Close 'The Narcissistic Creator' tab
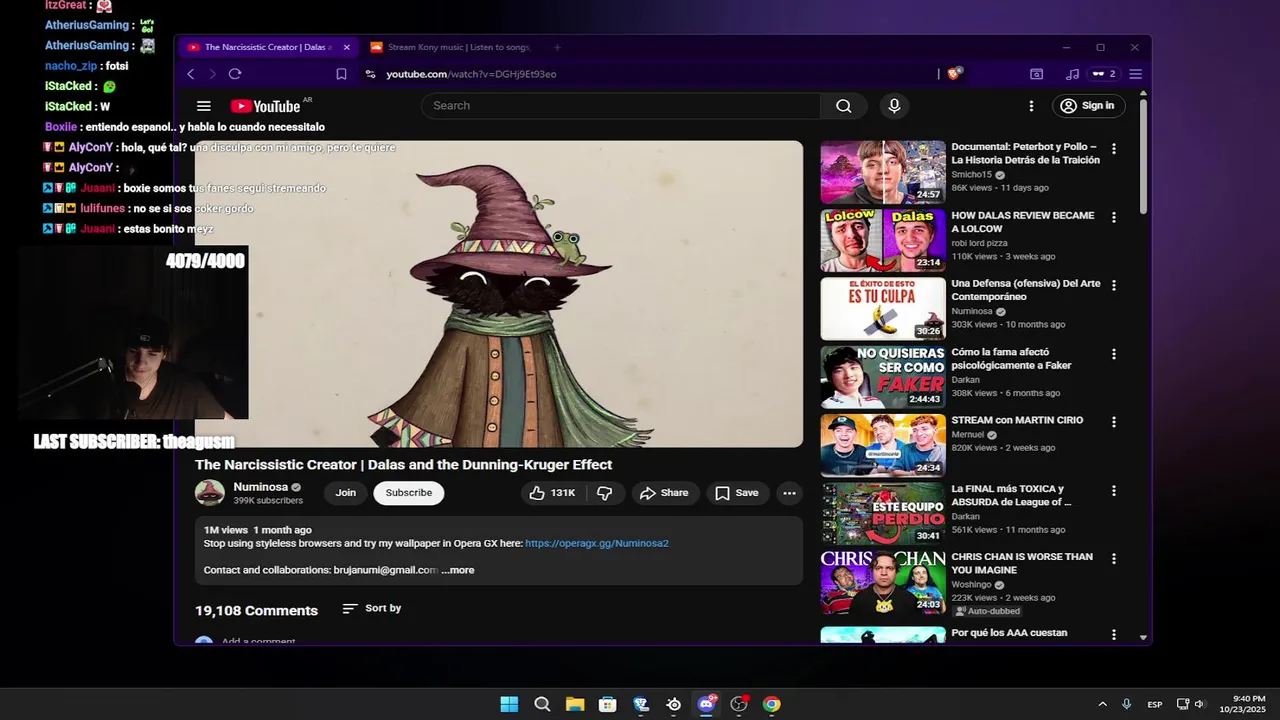1280x720 pixels. [347, 47]
